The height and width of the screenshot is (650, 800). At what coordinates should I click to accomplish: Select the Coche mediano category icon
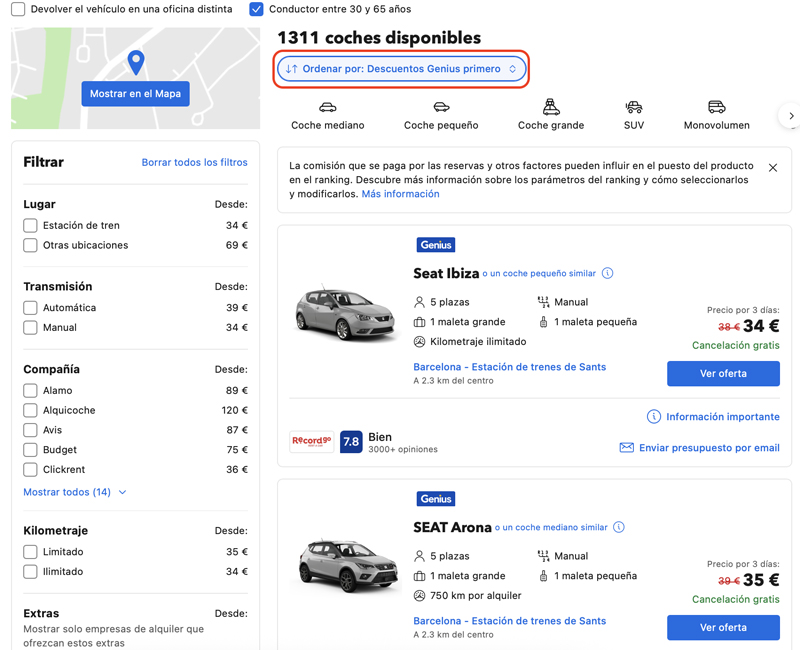(328, 107)
